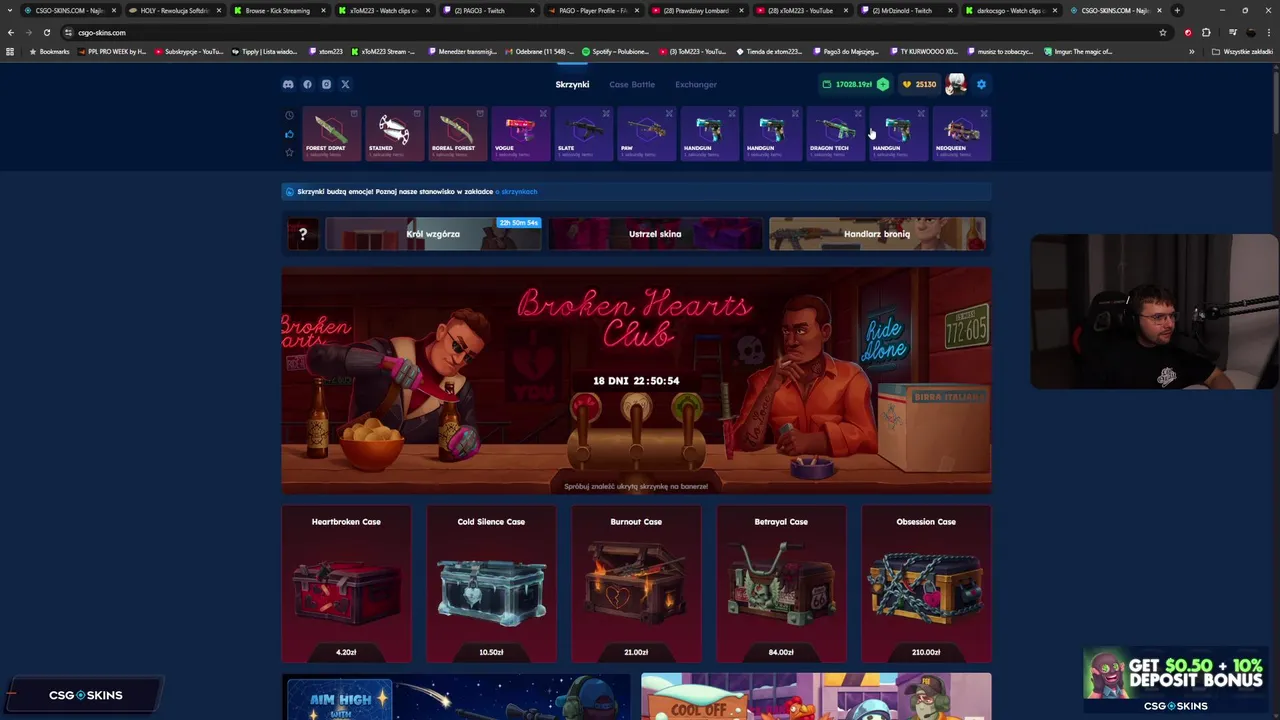Click the address bar showing csgo-skins.com
Screen dimensions: 1280x720
[x=615, y=32]
